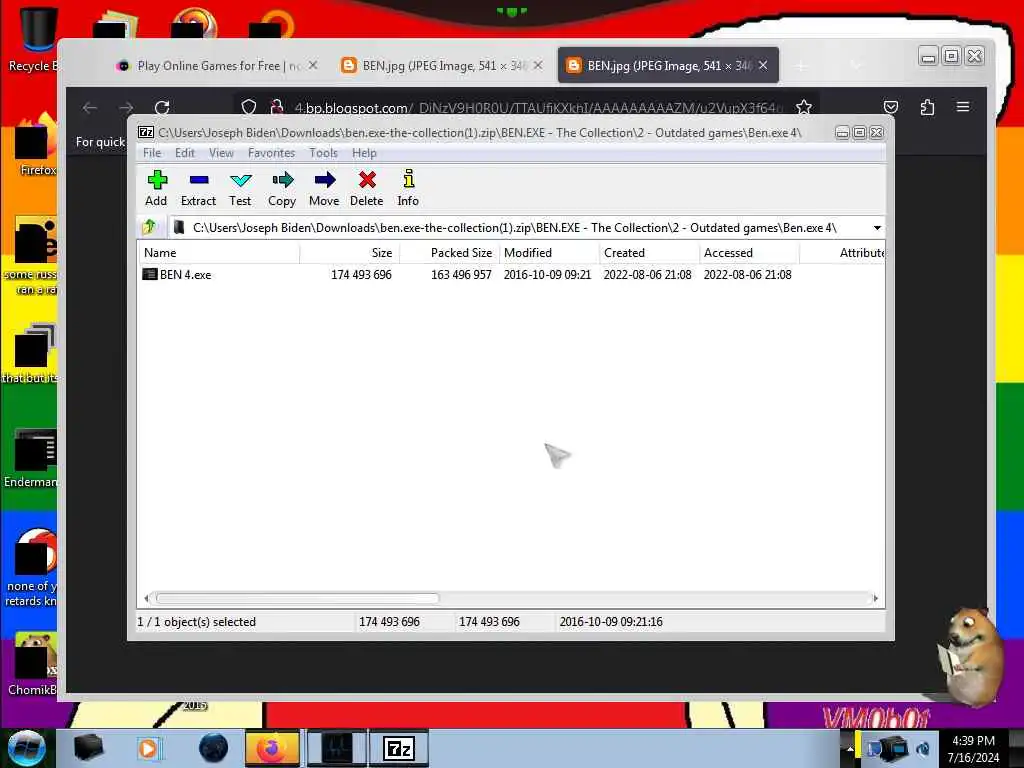Click the volume speaker tray icon

pyautogui.click(x=923, y=748)
